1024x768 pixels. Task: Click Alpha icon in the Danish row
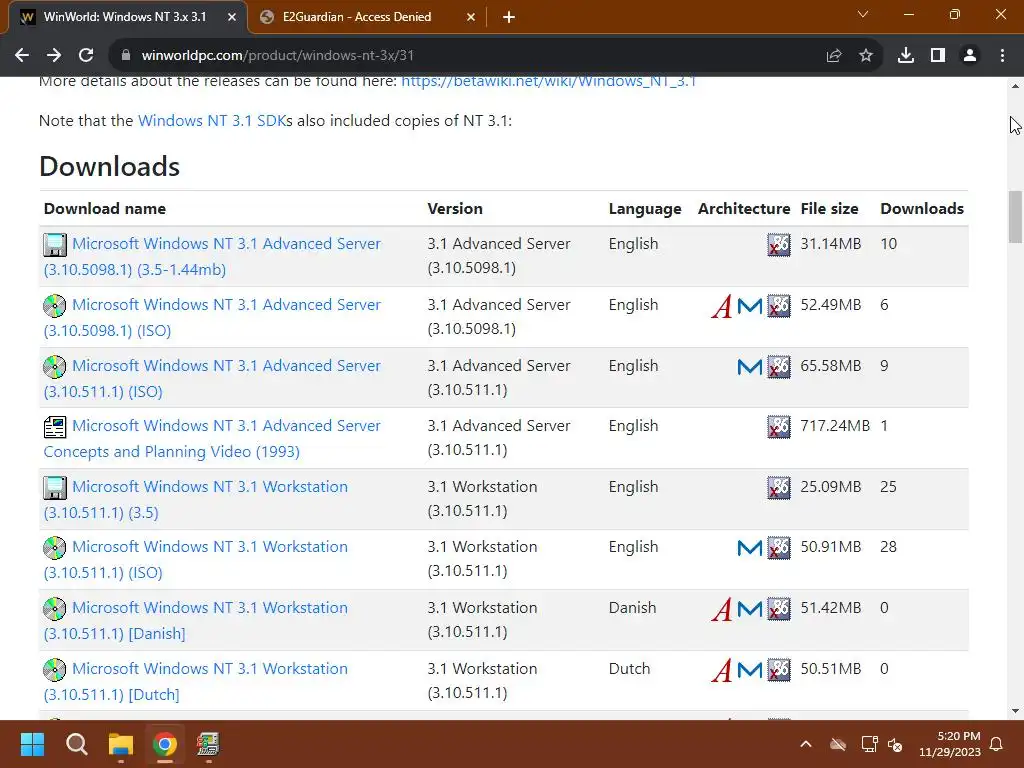point(722,609)
